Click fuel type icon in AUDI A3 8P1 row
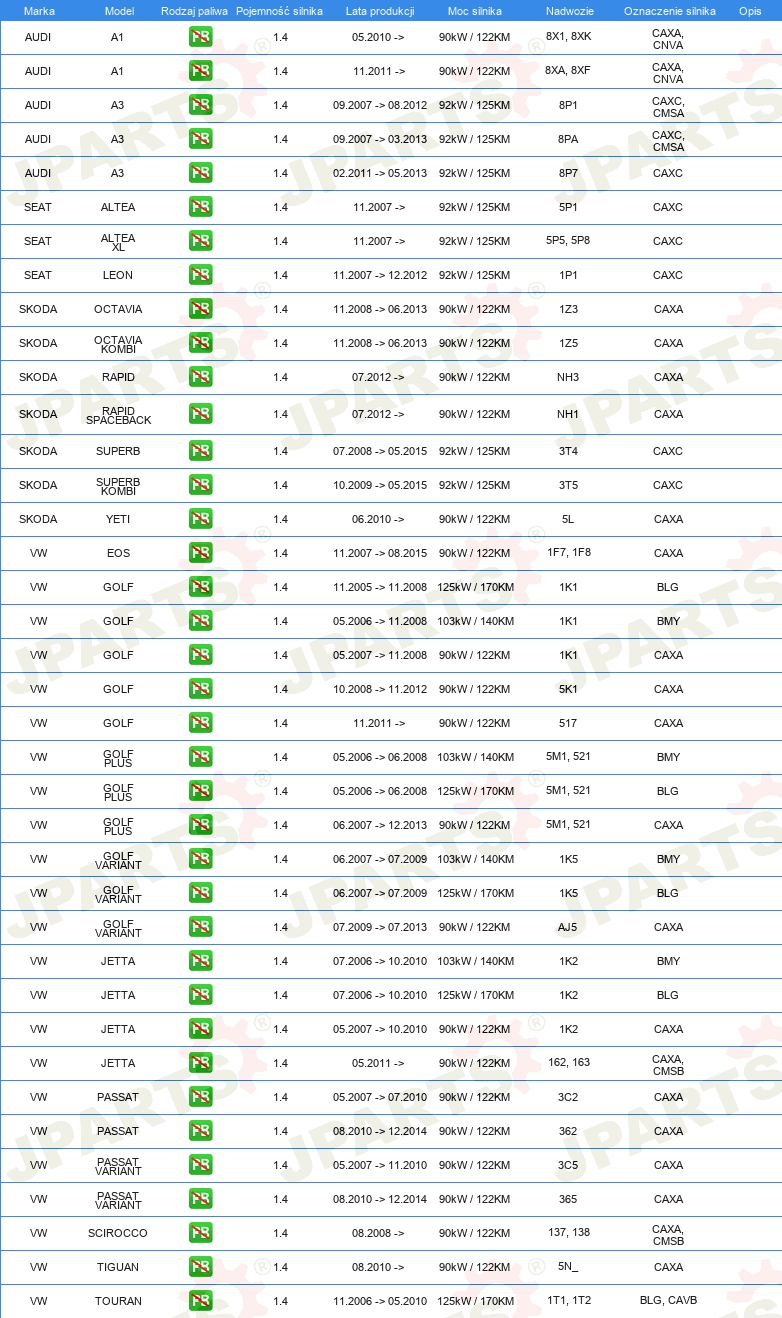This screenshot has width=782, height=1318. click(x=201, y=105)
